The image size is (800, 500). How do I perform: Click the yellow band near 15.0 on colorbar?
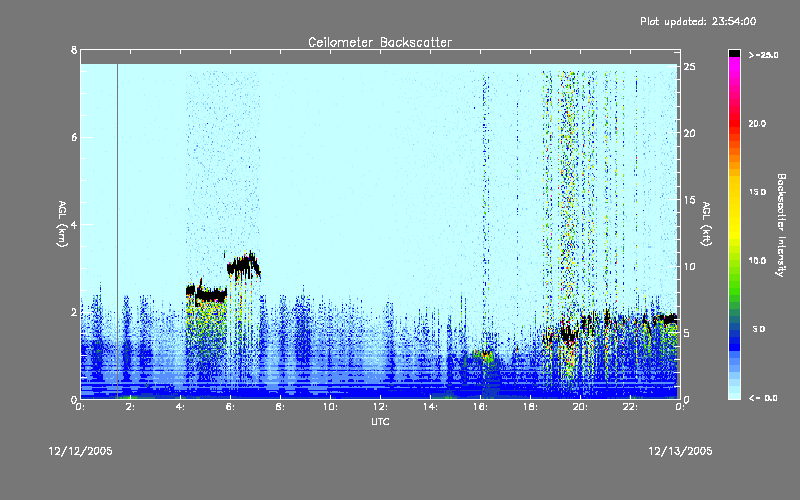734,192
